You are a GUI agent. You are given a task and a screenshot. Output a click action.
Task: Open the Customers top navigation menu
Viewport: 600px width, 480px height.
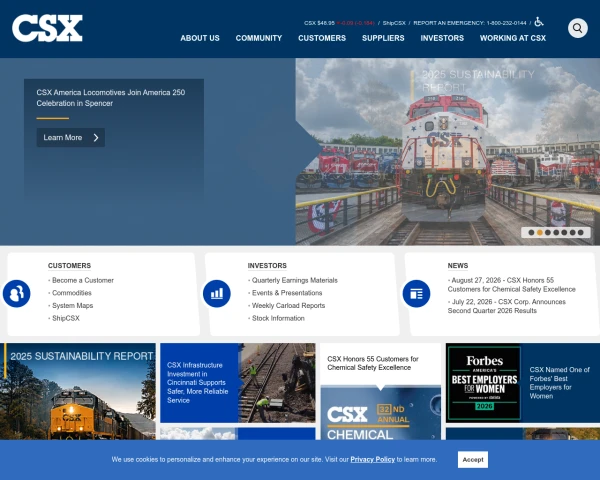click(322, 38)
